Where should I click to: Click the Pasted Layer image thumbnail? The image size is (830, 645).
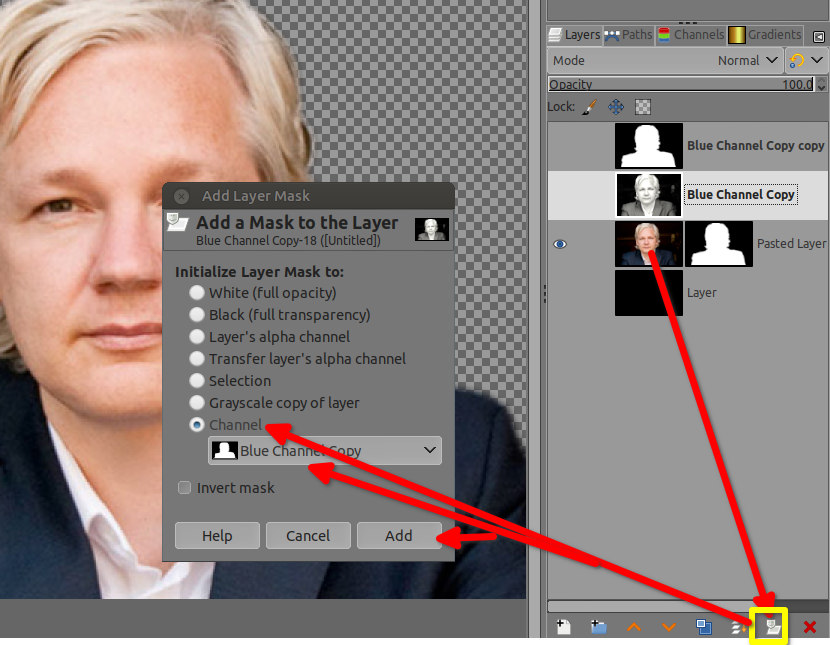pos(649,244)
